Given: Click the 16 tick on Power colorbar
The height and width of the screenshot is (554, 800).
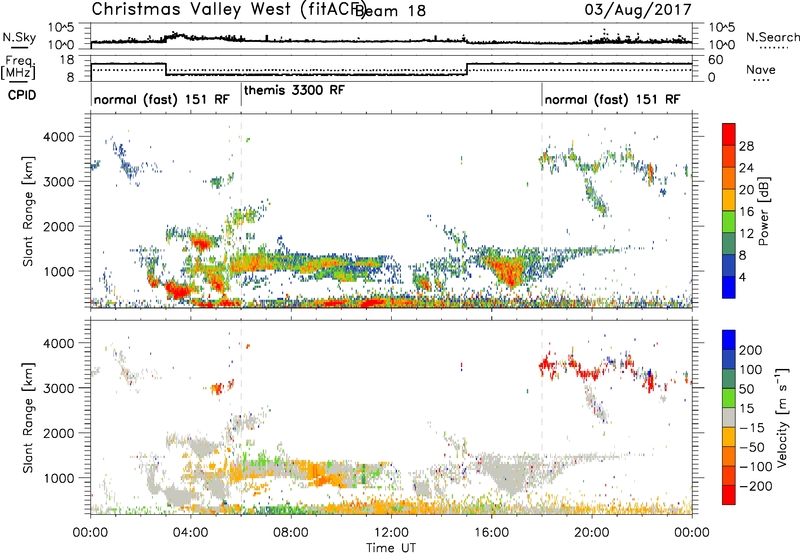Looking at the screenshot, I should coord(746,212).
